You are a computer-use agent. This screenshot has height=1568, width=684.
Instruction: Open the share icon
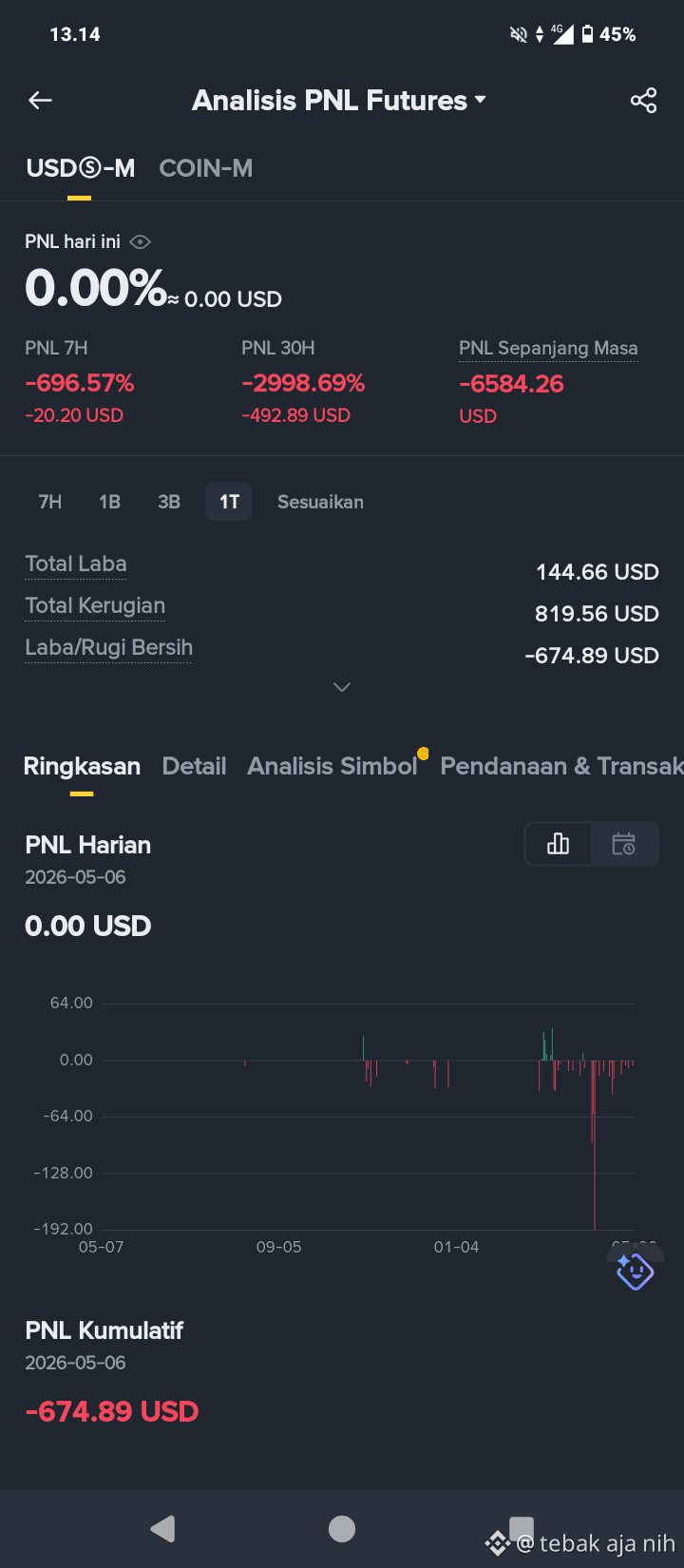643,100
